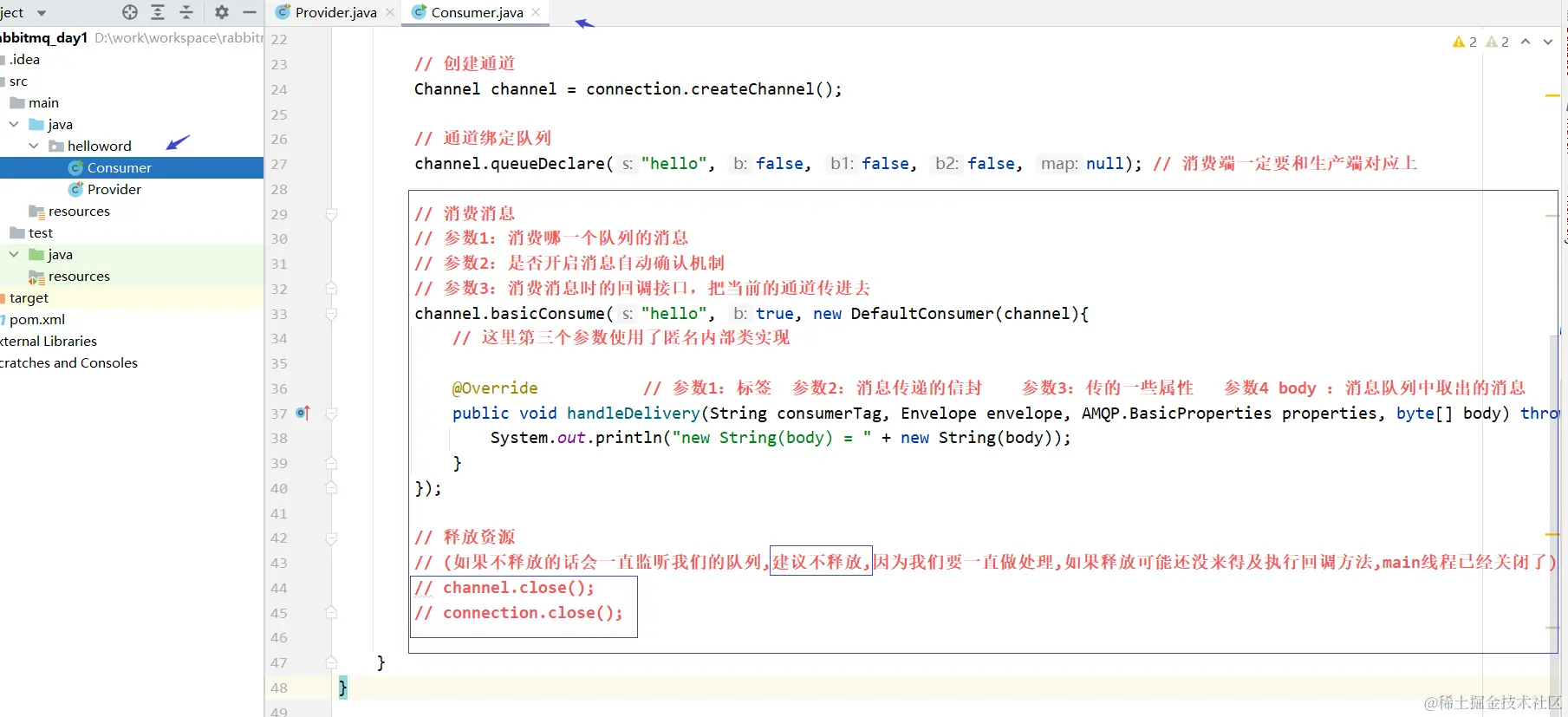Toggle fold marker at line 32
The width and height of the screenshot is (1568, 717).
(331, 289)
